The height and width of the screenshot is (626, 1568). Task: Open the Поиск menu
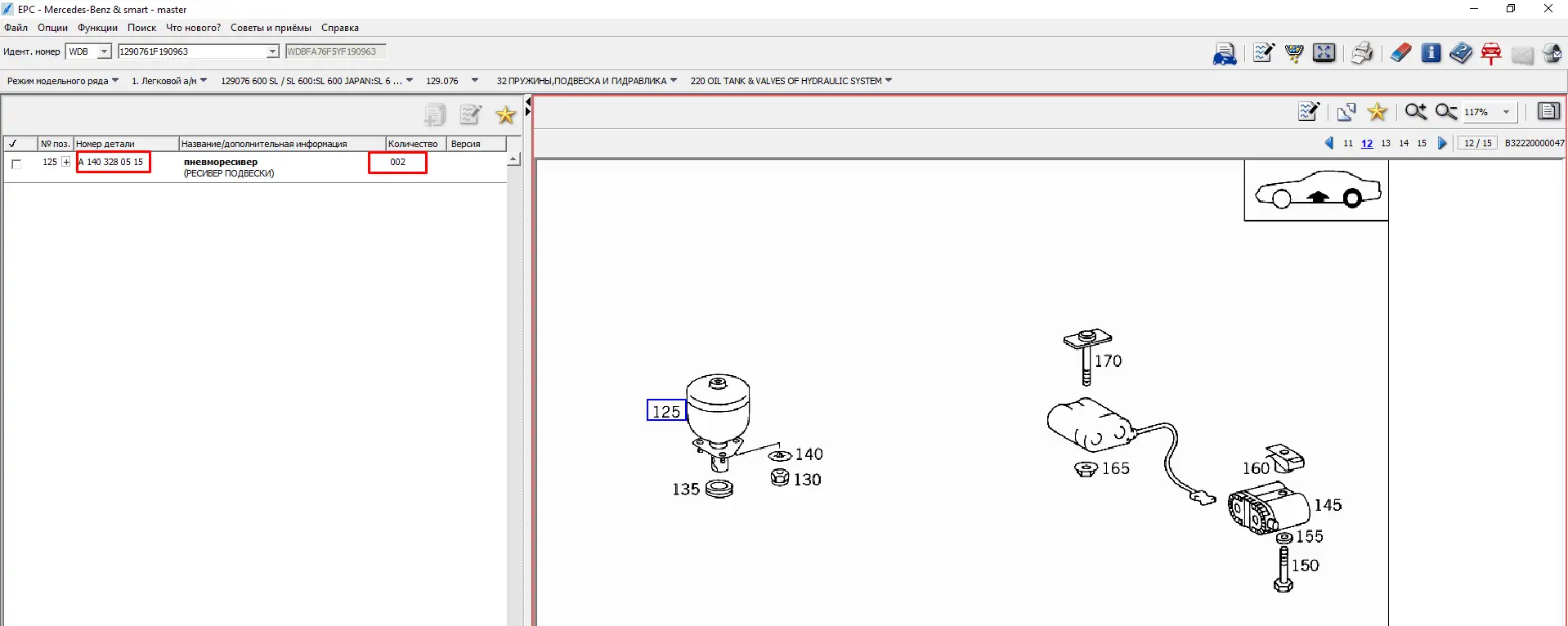pyautogui.click(x=141, y=28)
